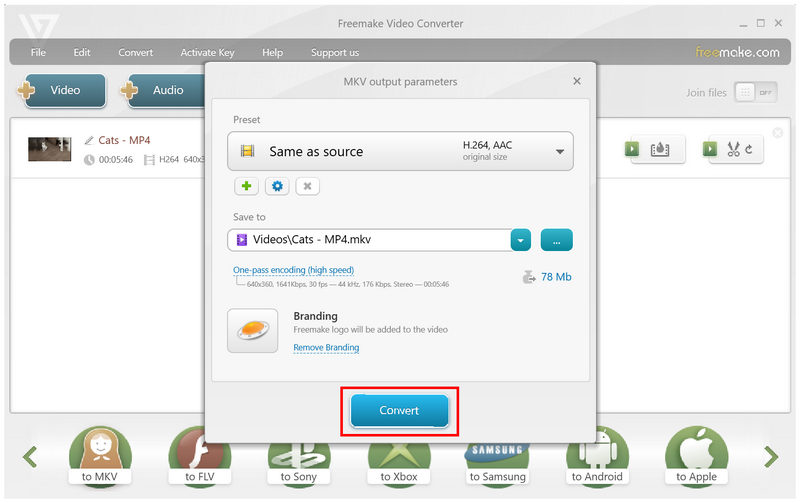Add a new preset with the green plus icon

click(x=246, y=186)
